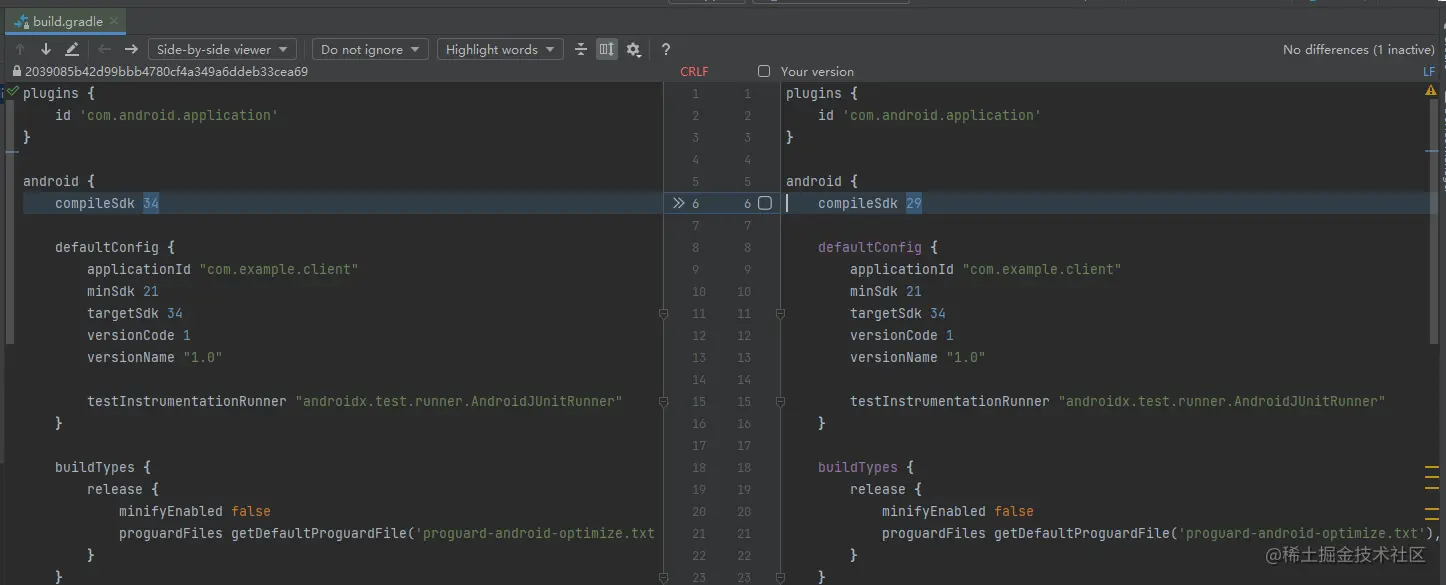Jump to next difference with down arrow
This screenshot has width=1446, height=585.
46,49
